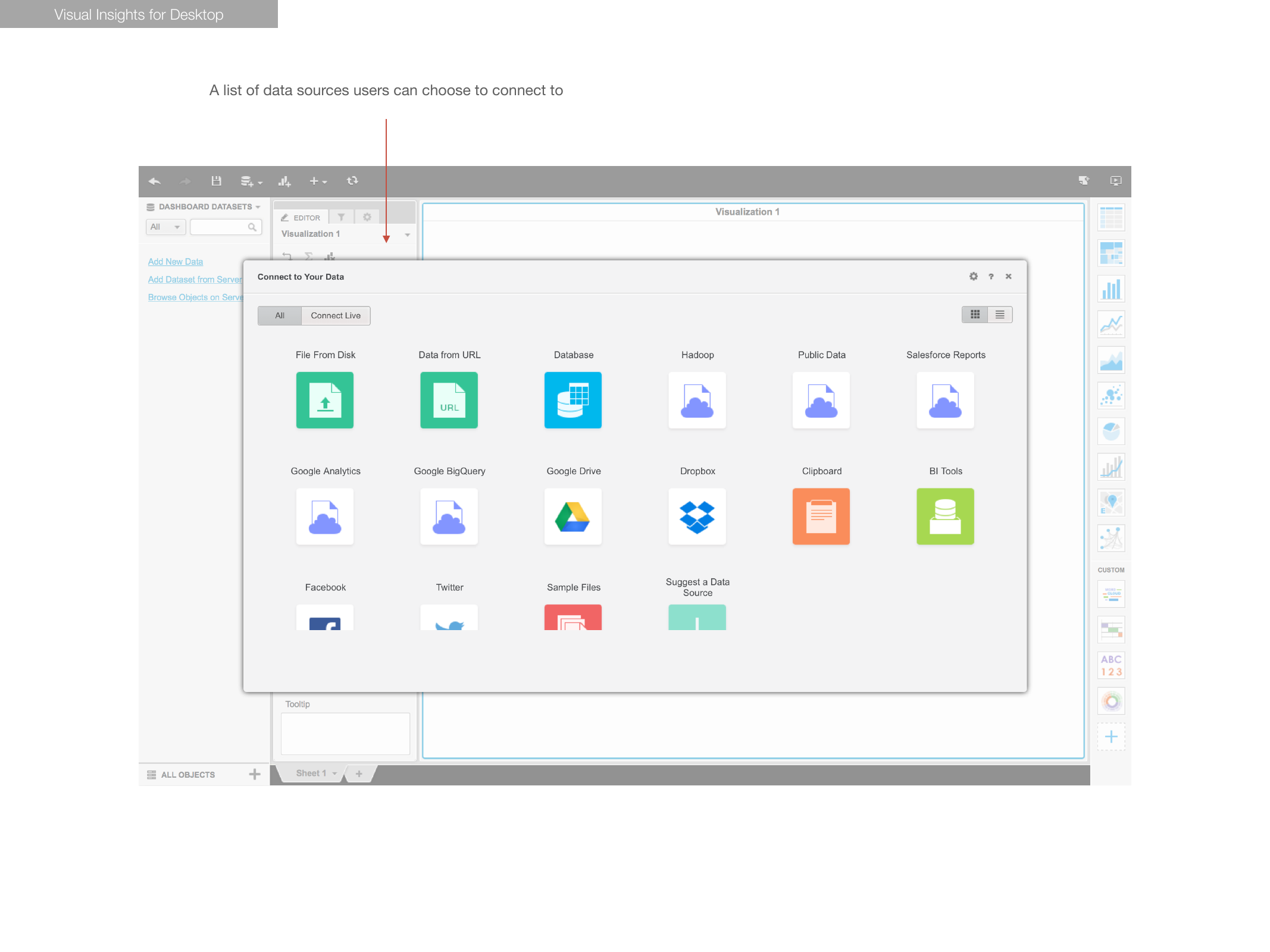Select bar chart visualization in gallery
Screen dimensions: 1270x952
coord(1111,289)
